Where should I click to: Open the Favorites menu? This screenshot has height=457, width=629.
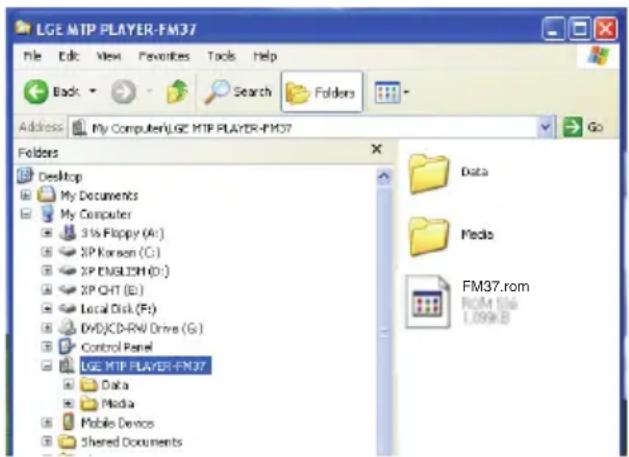tap(164, 56)
